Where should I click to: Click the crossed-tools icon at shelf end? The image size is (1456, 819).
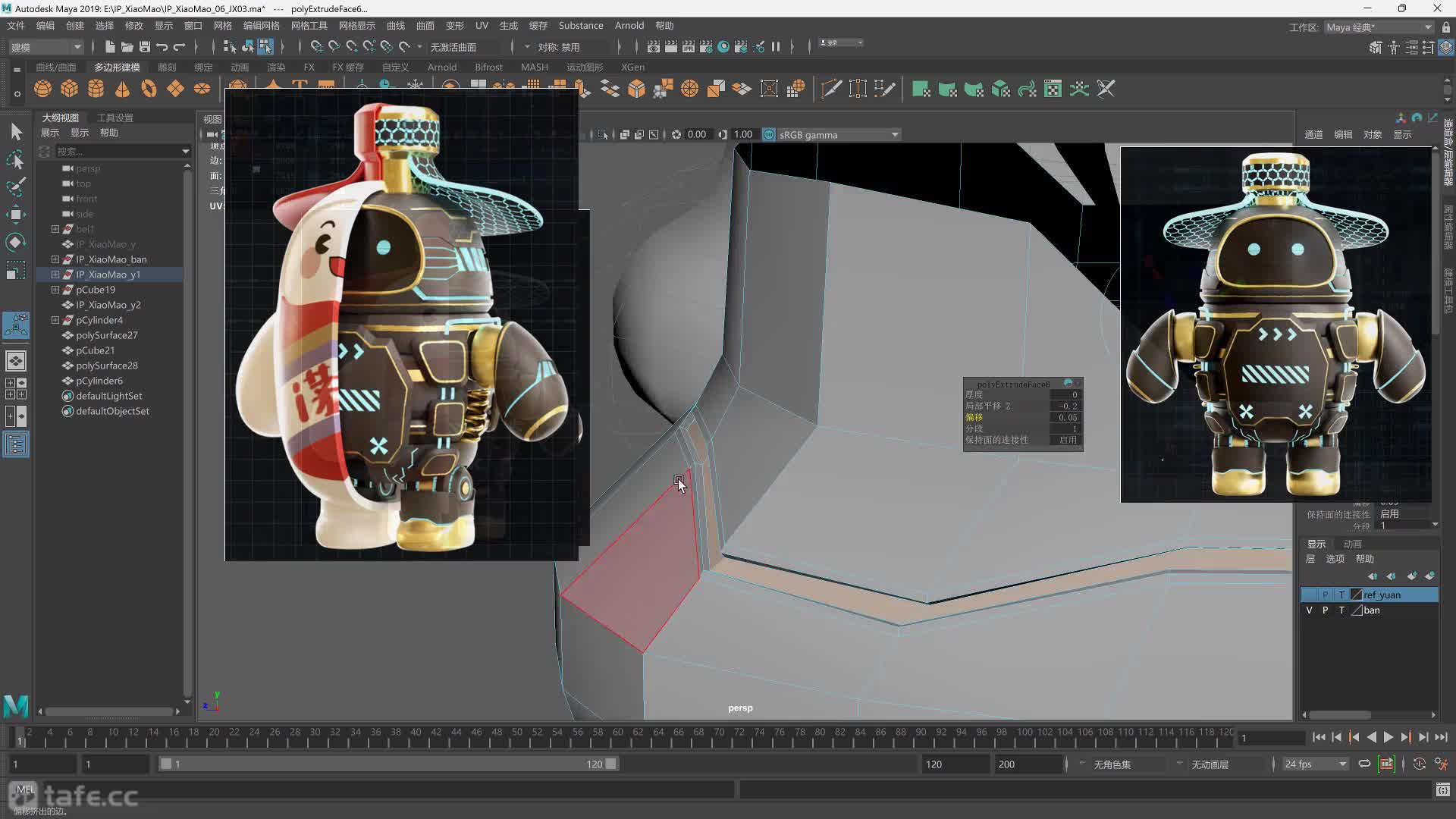1106,89
